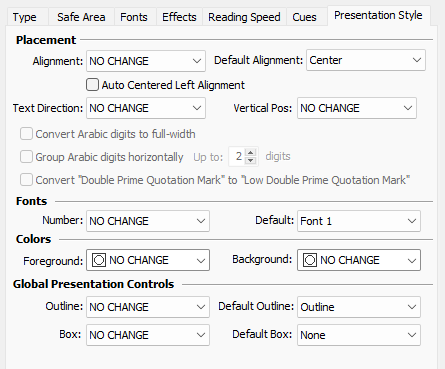This screenshot has height=369, width=445.
Task: Switch to the Safe Area tab
Action: click(81, 17)
